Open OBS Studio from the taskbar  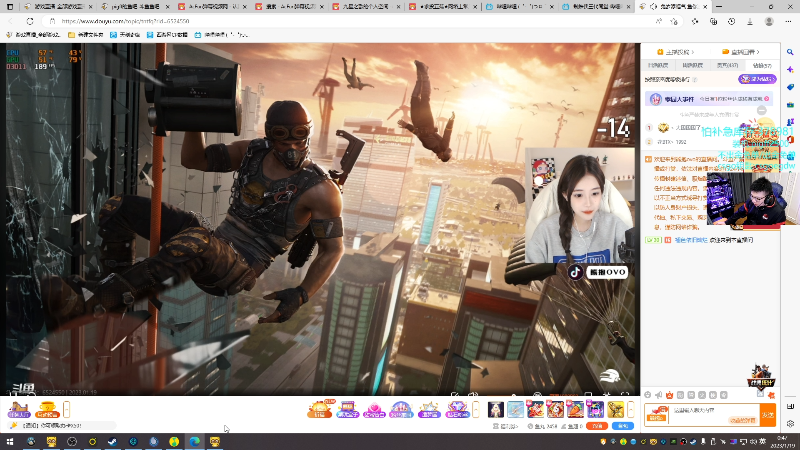click(72, 441)
